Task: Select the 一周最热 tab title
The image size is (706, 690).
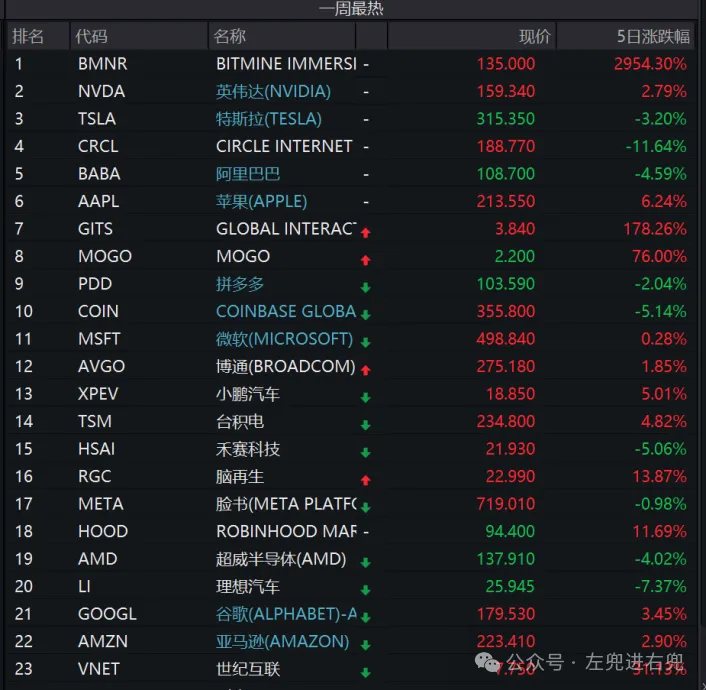Action: (x=351, y=9)
